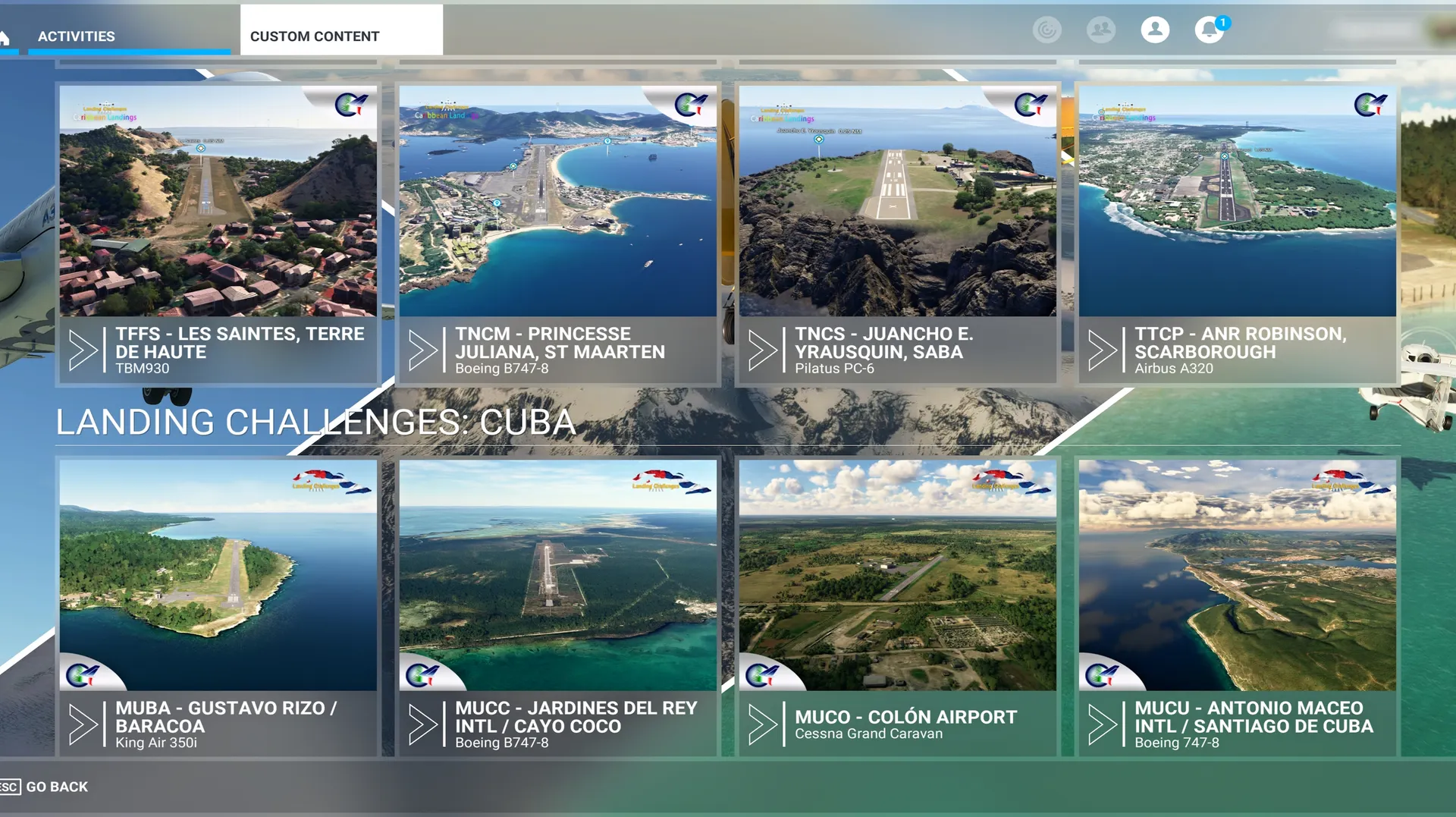The image size is (1456, 817).
Task: Click the MUCO - Colón Airport title
Action: point(906,717)
